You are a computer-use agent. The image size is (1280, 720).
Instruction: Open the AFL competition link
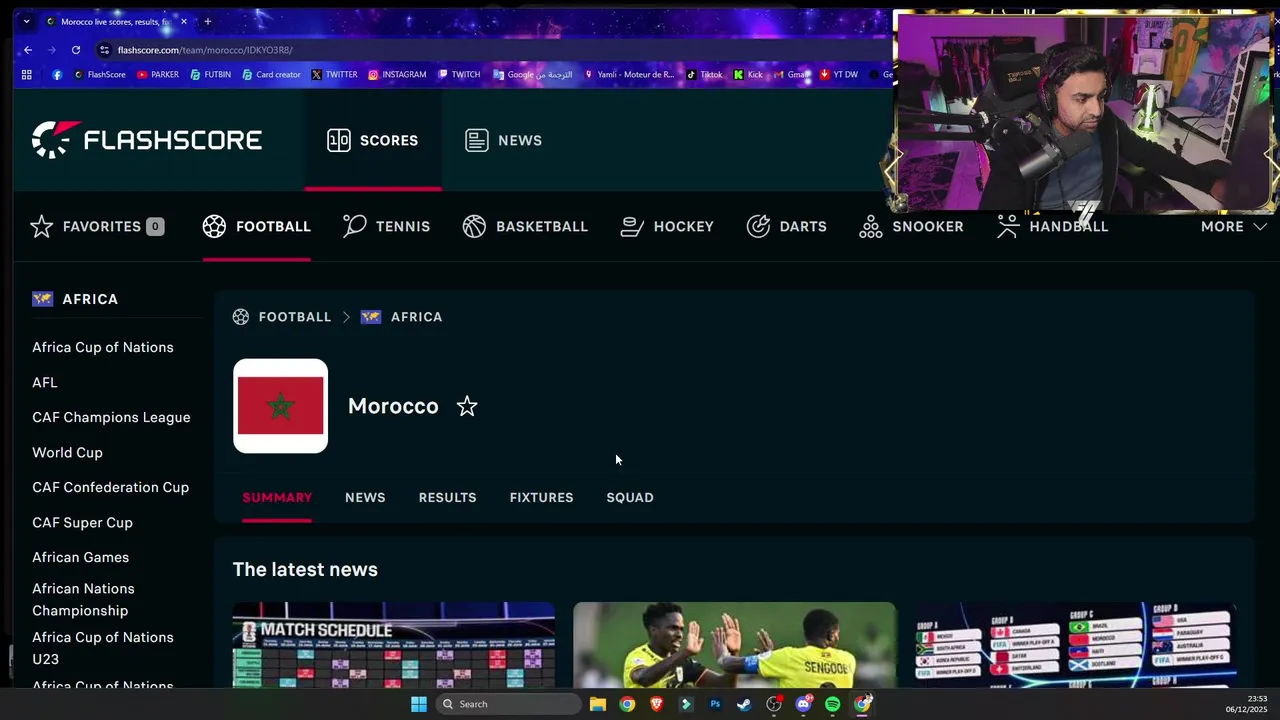[x=45, y=382]
